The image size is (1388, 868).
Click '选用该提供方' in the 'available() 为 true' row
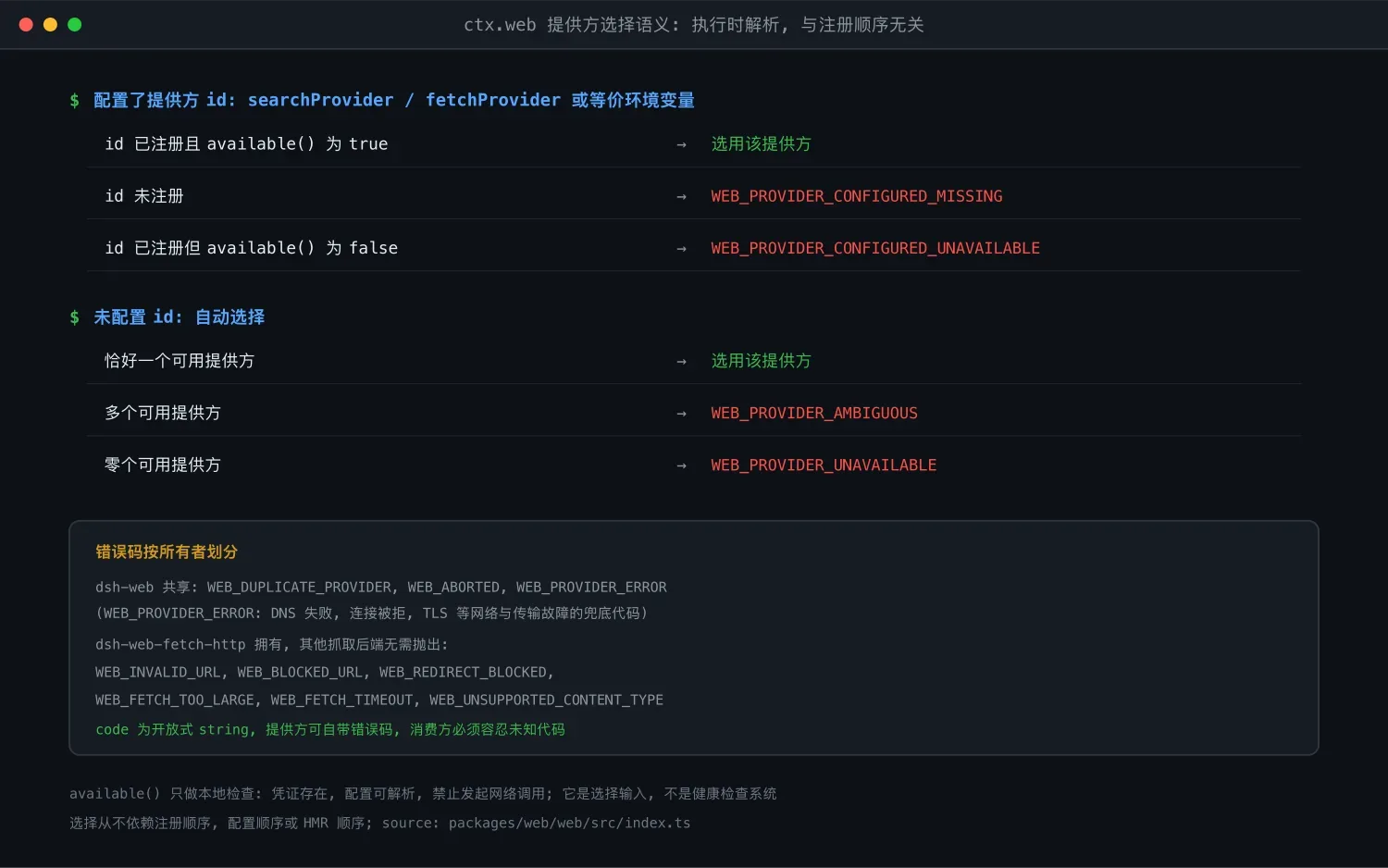[761, 143]
